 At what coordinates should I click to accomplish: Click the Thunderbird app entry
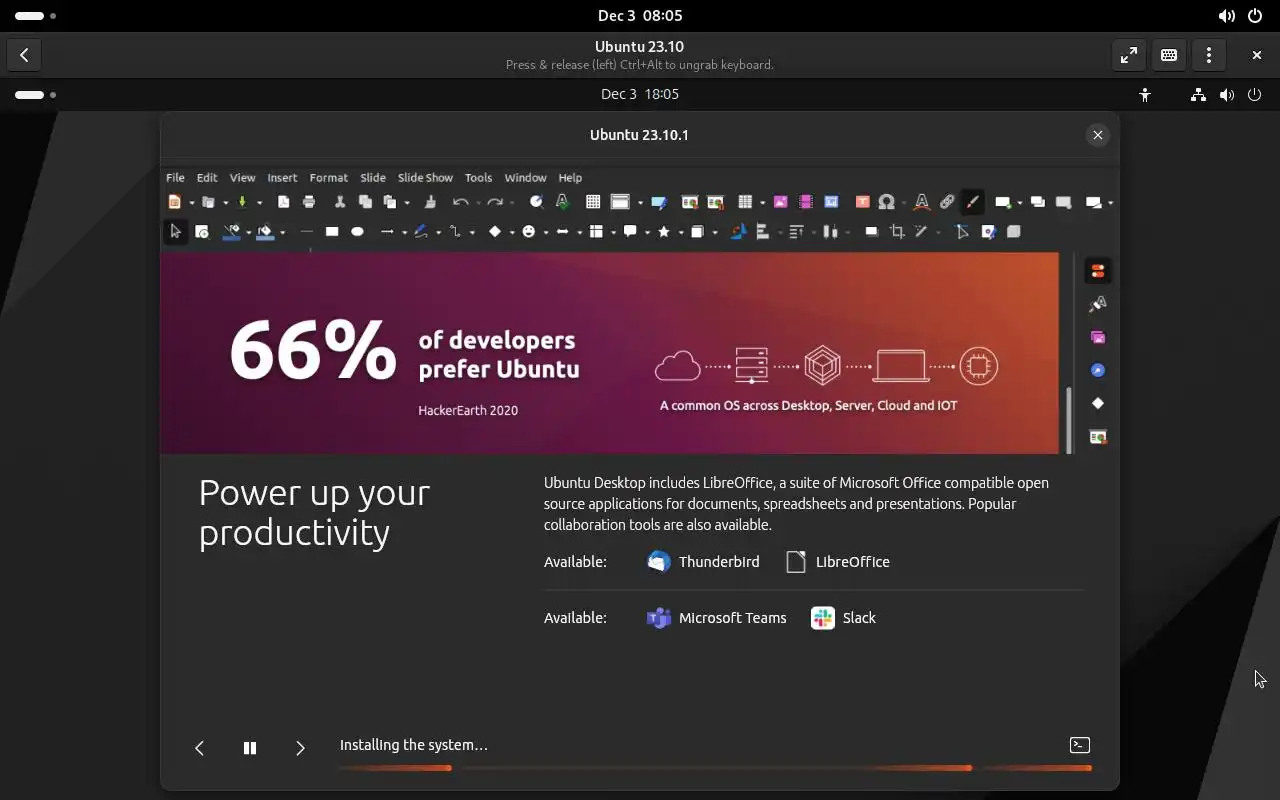click(704, 562)
